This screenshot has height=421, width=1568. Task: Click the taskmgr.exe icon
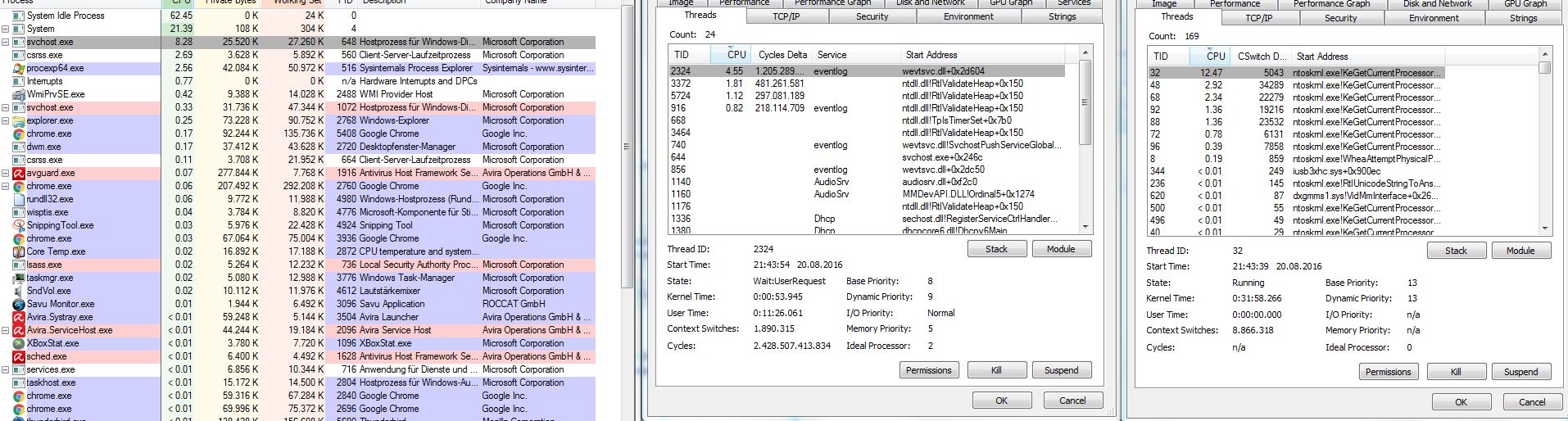pyautogui.click(x=19, y=278)
